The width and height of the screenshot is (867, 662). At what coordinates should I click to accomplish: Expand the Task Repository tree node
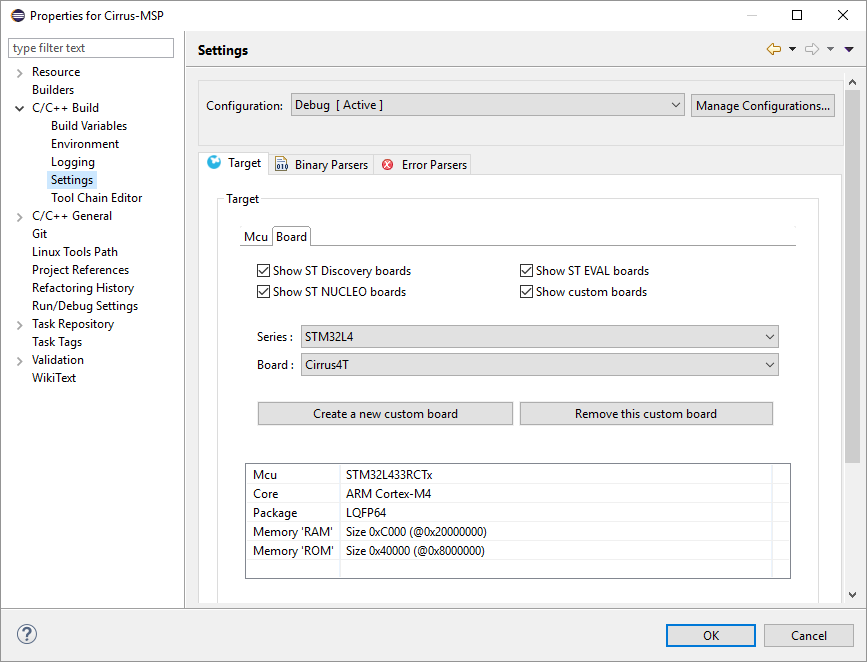19,325
